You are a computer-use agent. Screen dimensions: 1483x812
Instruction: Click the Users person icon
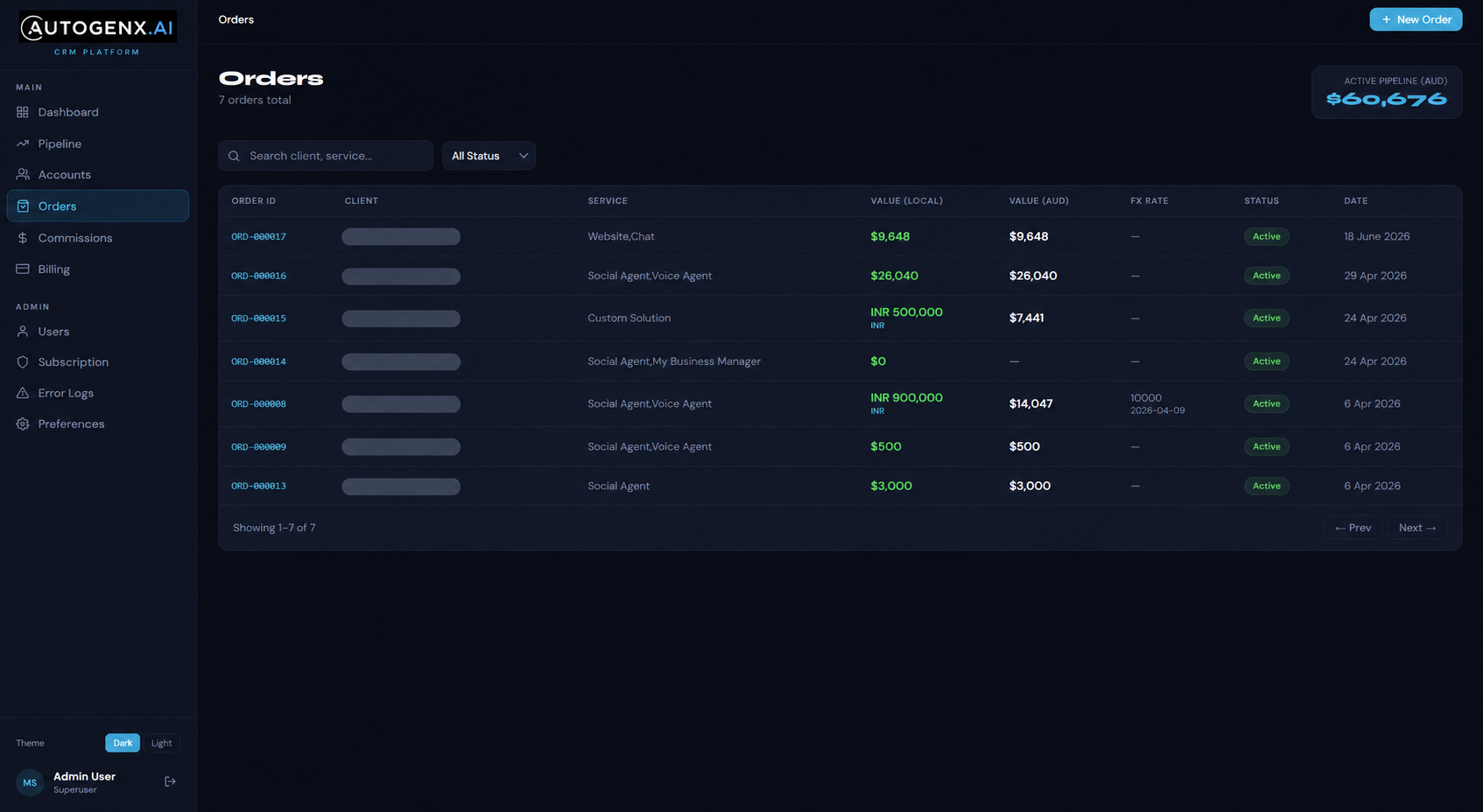[23, 332]
